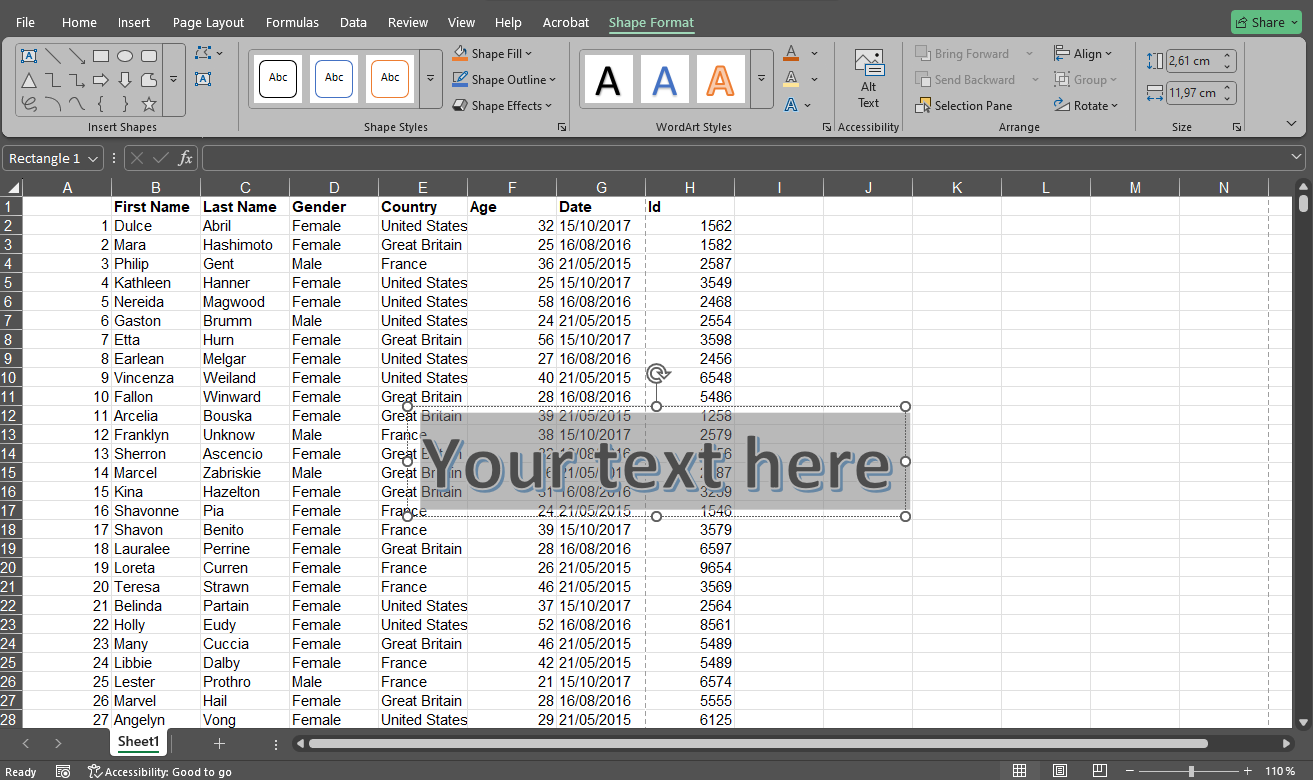The image size is (1313, 780).
Task: Open the Text Outline dropdown arrow
Action: (x=814, y=79)
